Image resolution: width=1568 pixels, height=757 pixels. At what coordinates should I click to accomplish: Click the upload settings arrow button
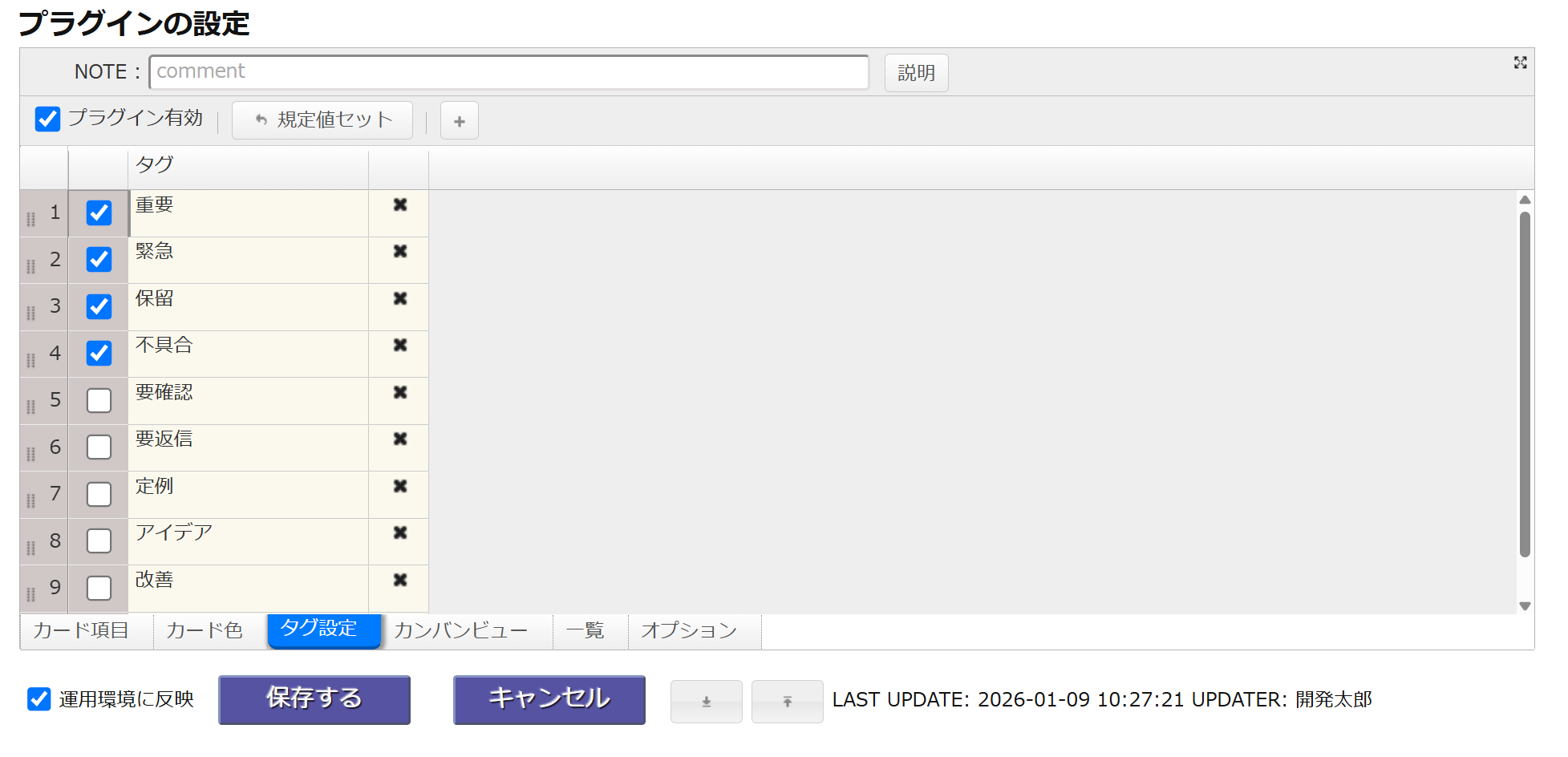pos(788,702)
